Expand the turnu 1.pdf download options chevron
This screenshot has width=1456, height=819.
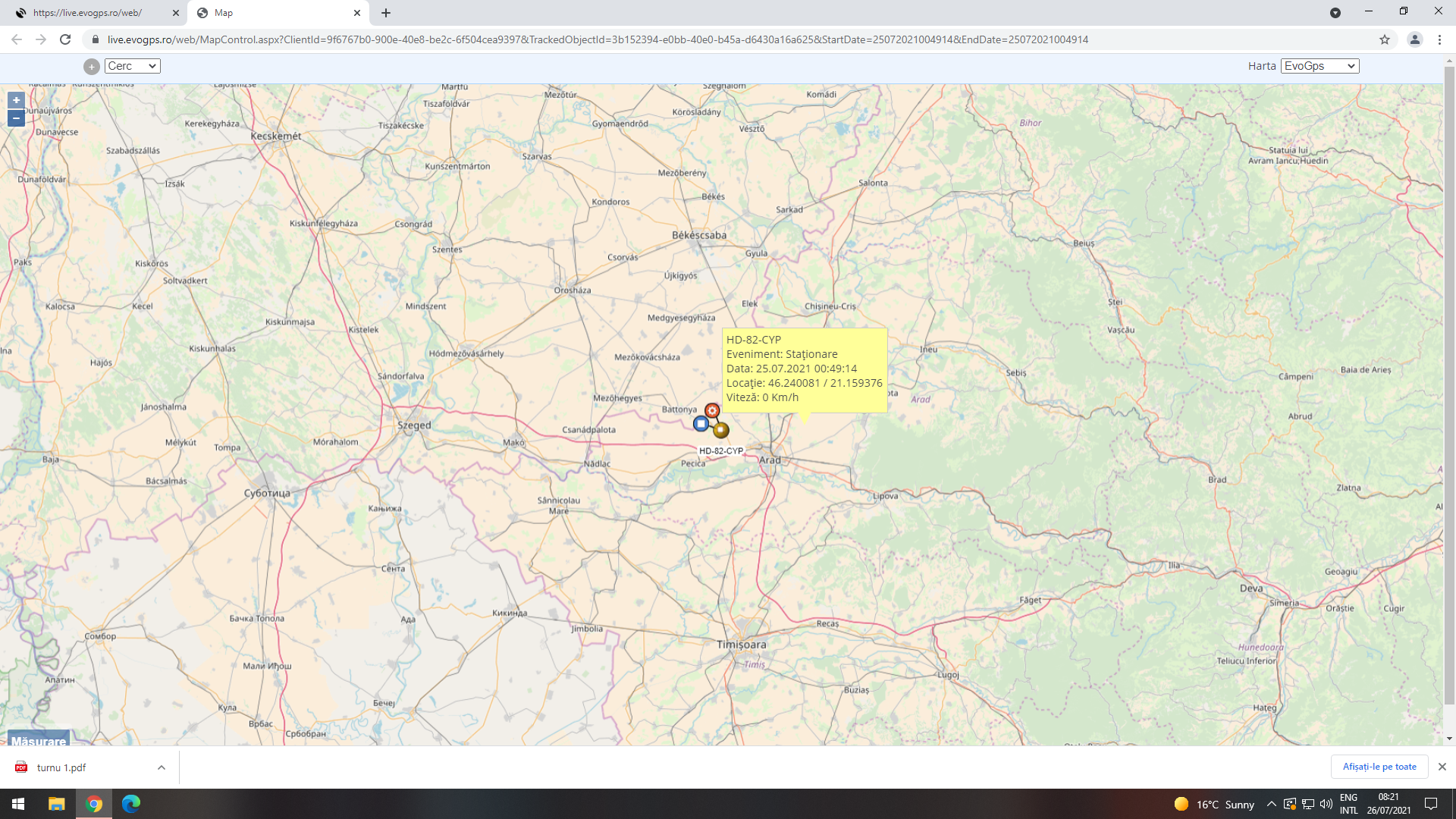pyautogui.click(x=162, y=767)
